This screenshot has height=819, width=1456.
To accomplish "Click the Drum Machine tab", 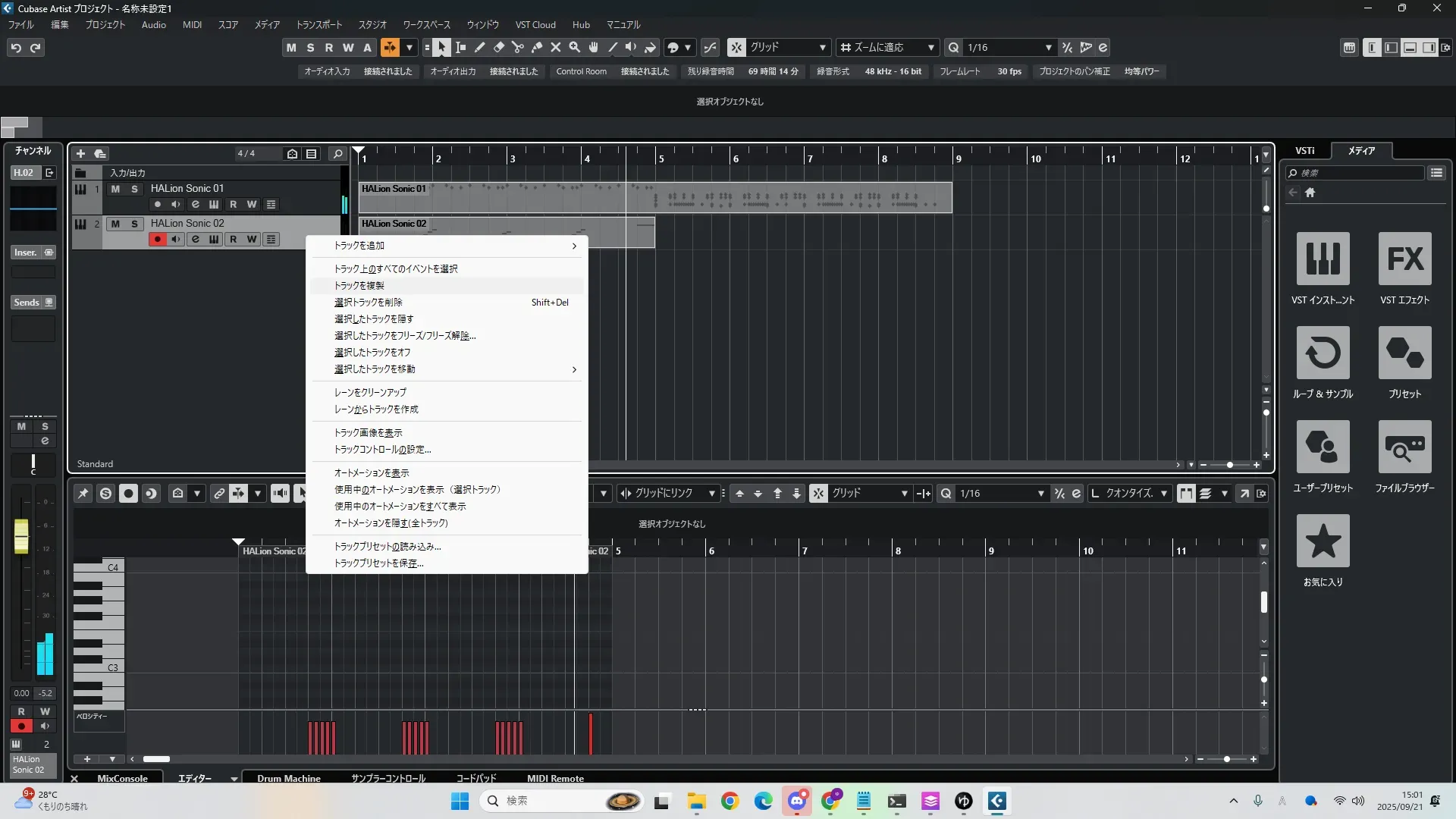I will point(288,778).
